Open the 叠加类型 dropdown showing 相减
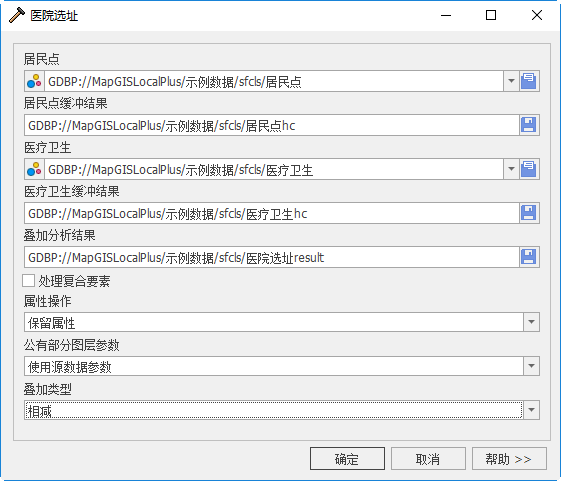The width and height of the screenshot is (561, 481). (282, 410)
